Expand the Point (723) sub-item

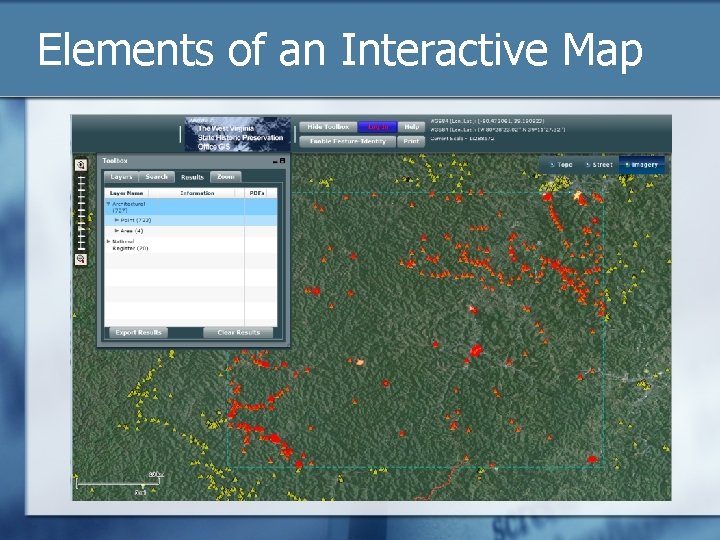(x=117, y=220)
